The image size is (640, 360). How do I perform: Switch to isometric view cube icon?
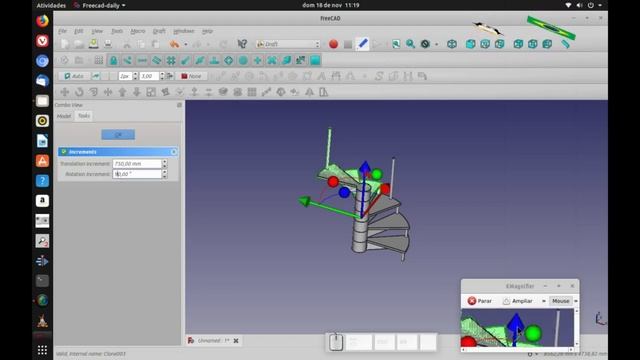[452, 44]
